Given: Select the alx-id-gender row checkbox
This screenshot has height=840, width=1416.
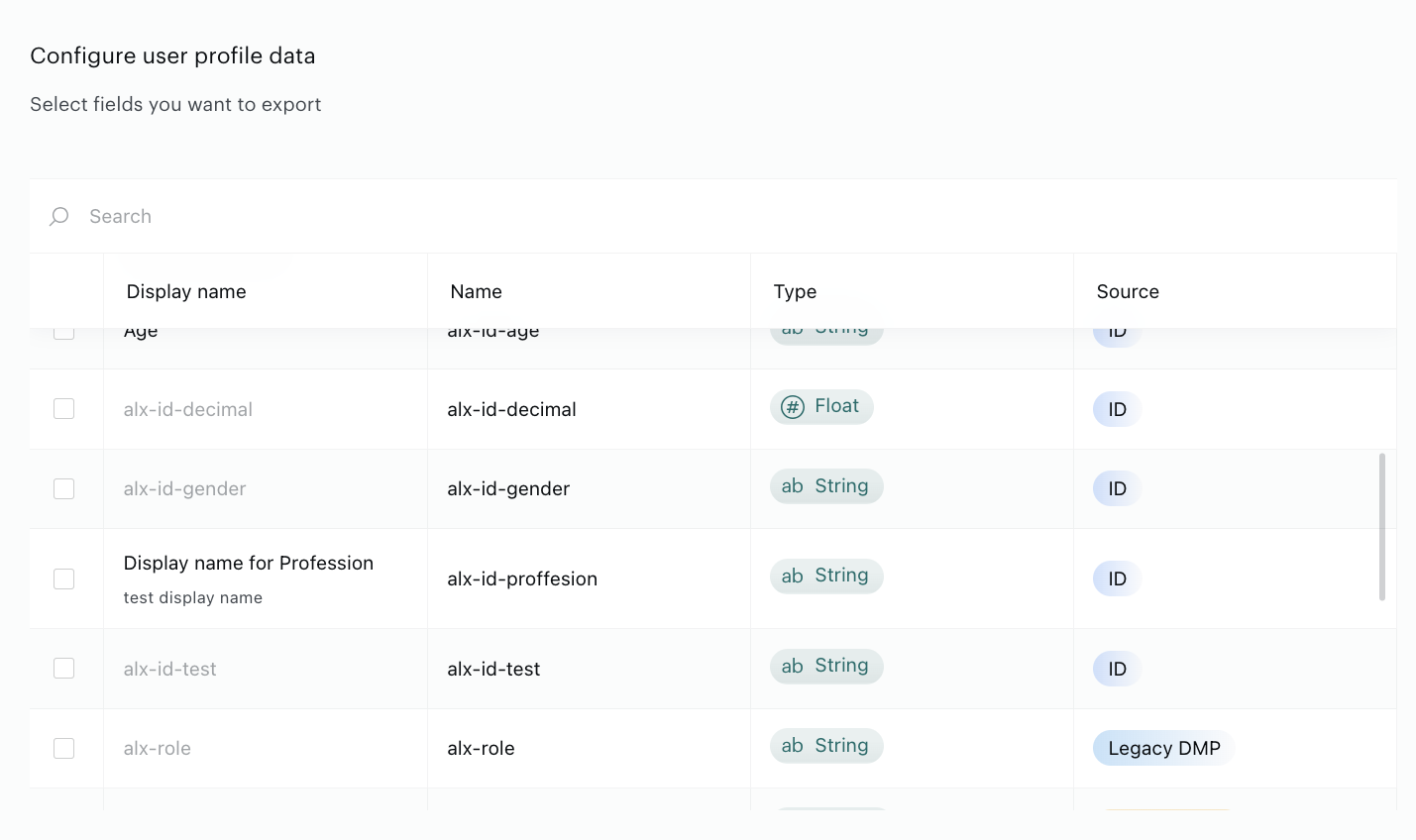Looking at the screenshot, I should (x=63, y=488).
